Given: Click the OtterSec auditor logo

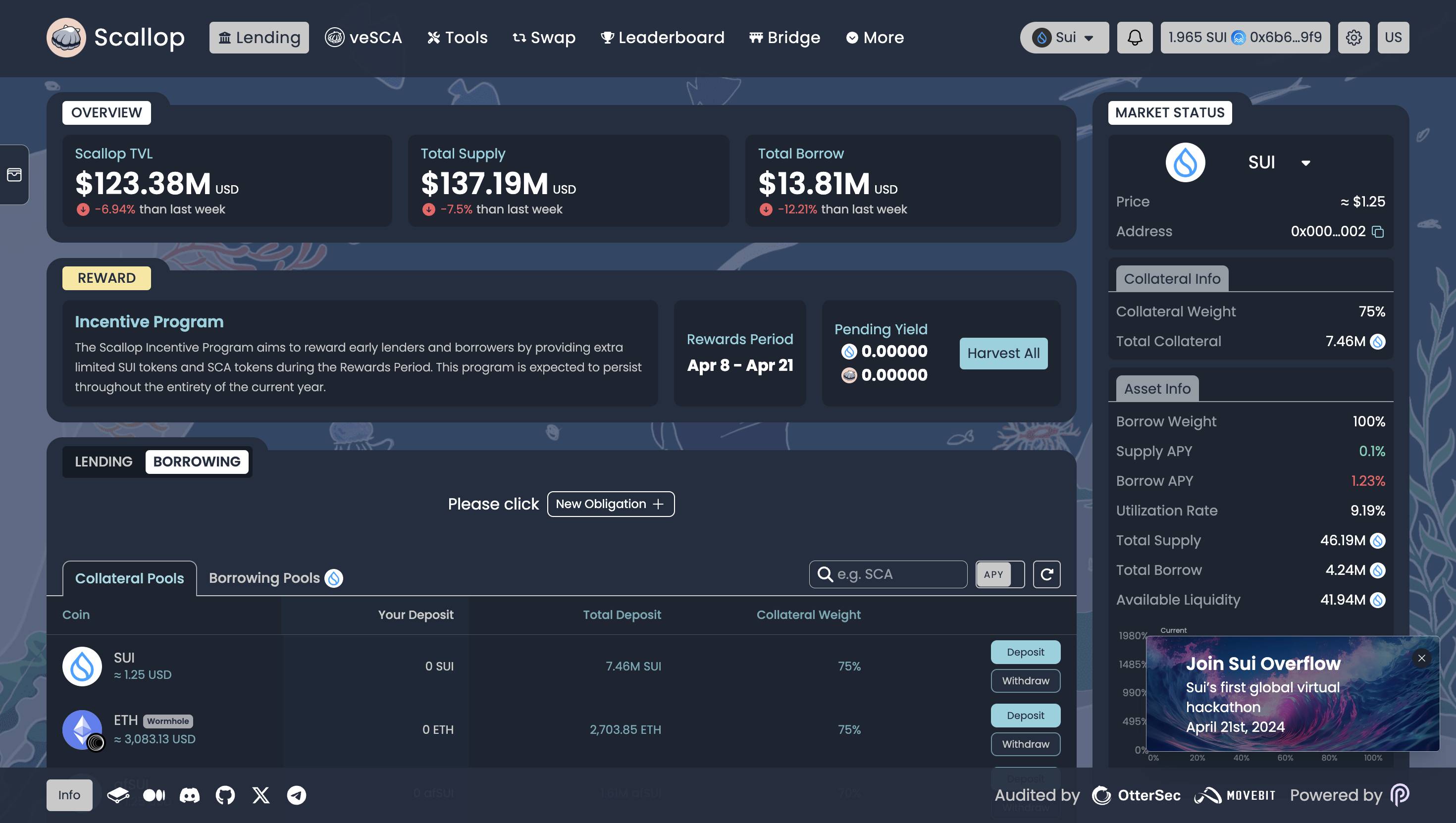Looking at the screenshot, I should tap(1136, 795).
